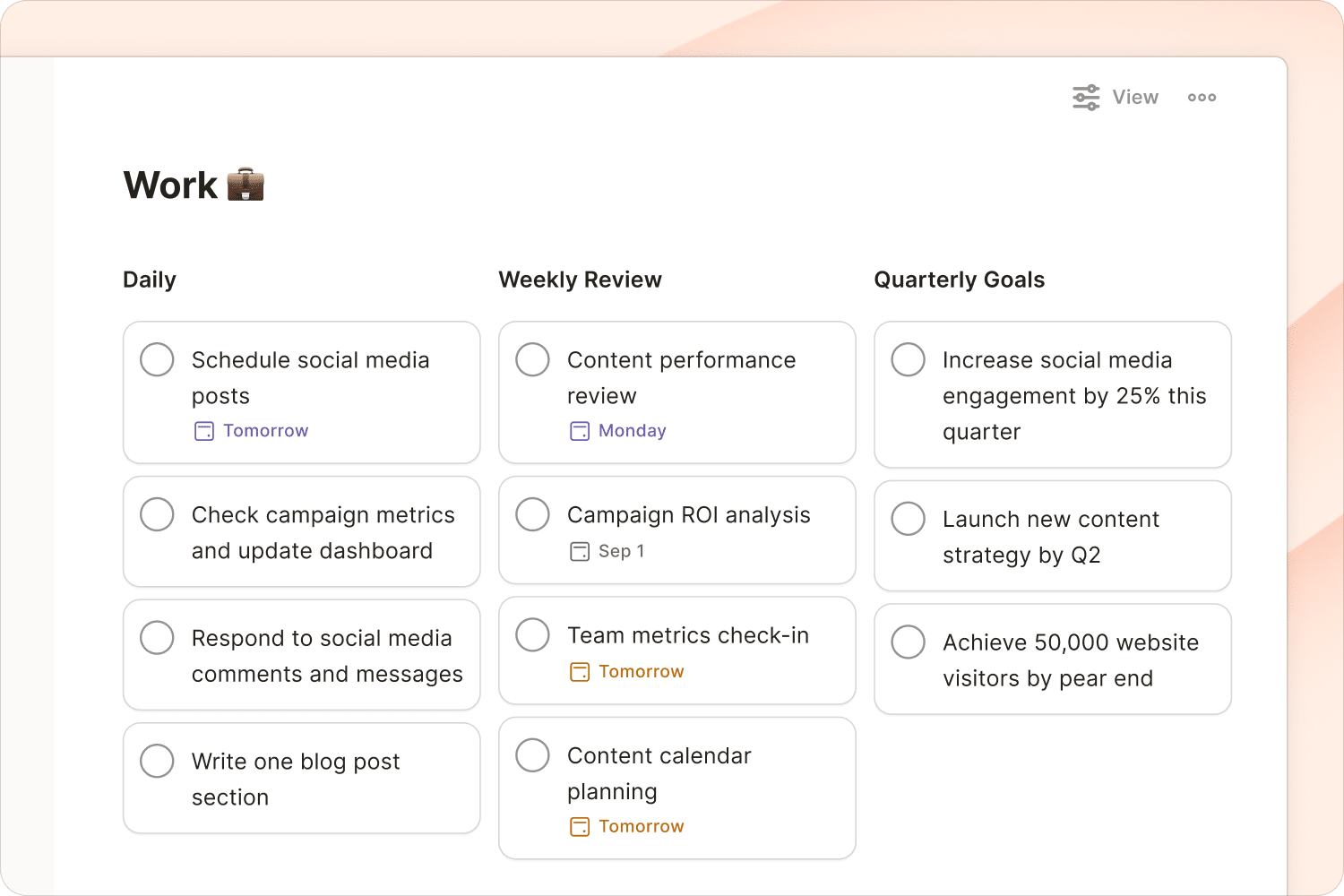Mark "Respond to social media comments" complete
The height and width of the screenshot is (896, 1344).
click(157, 638)
